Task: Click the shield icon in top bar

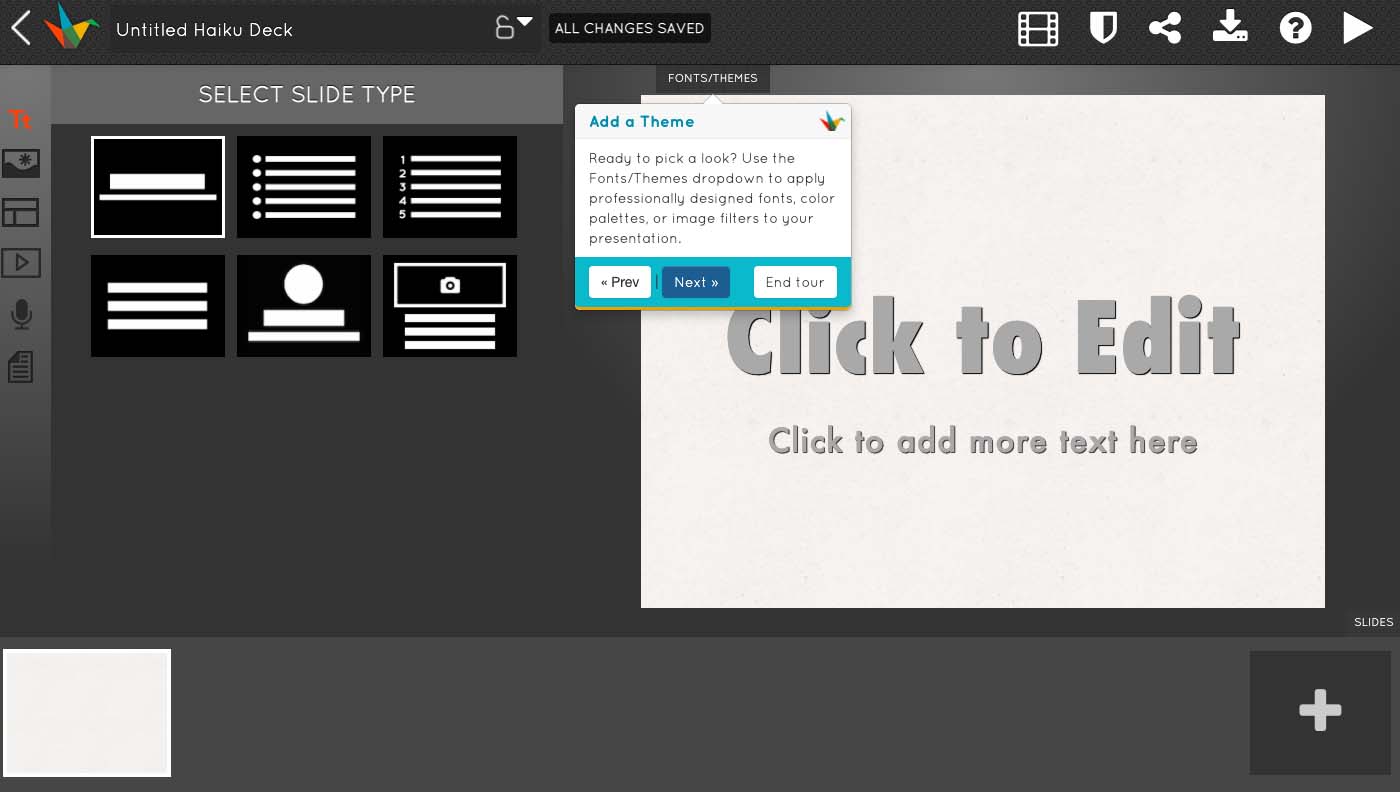Action: [x=1103, y=28]
